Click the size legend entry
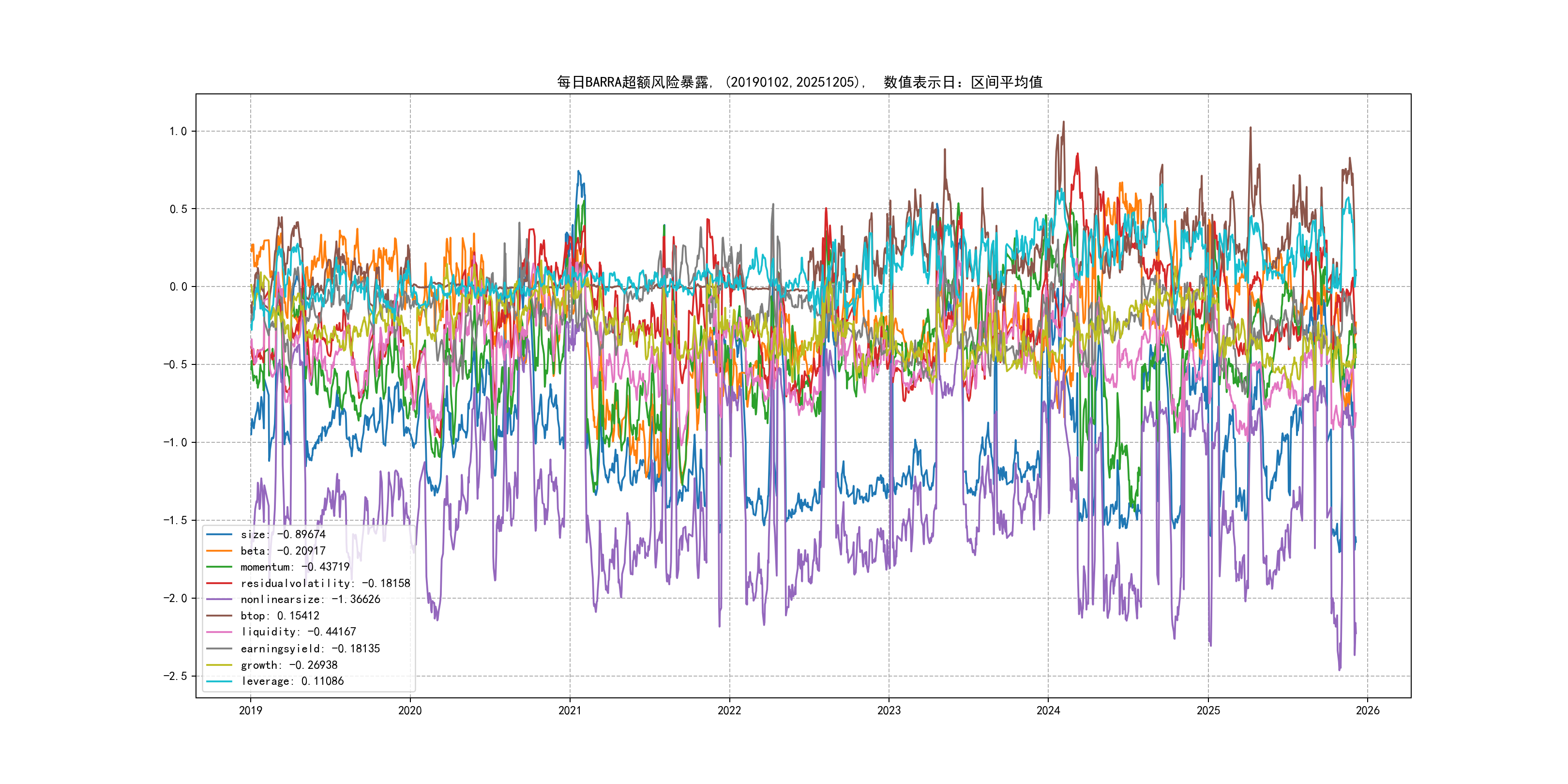 (x=283, y=534)
